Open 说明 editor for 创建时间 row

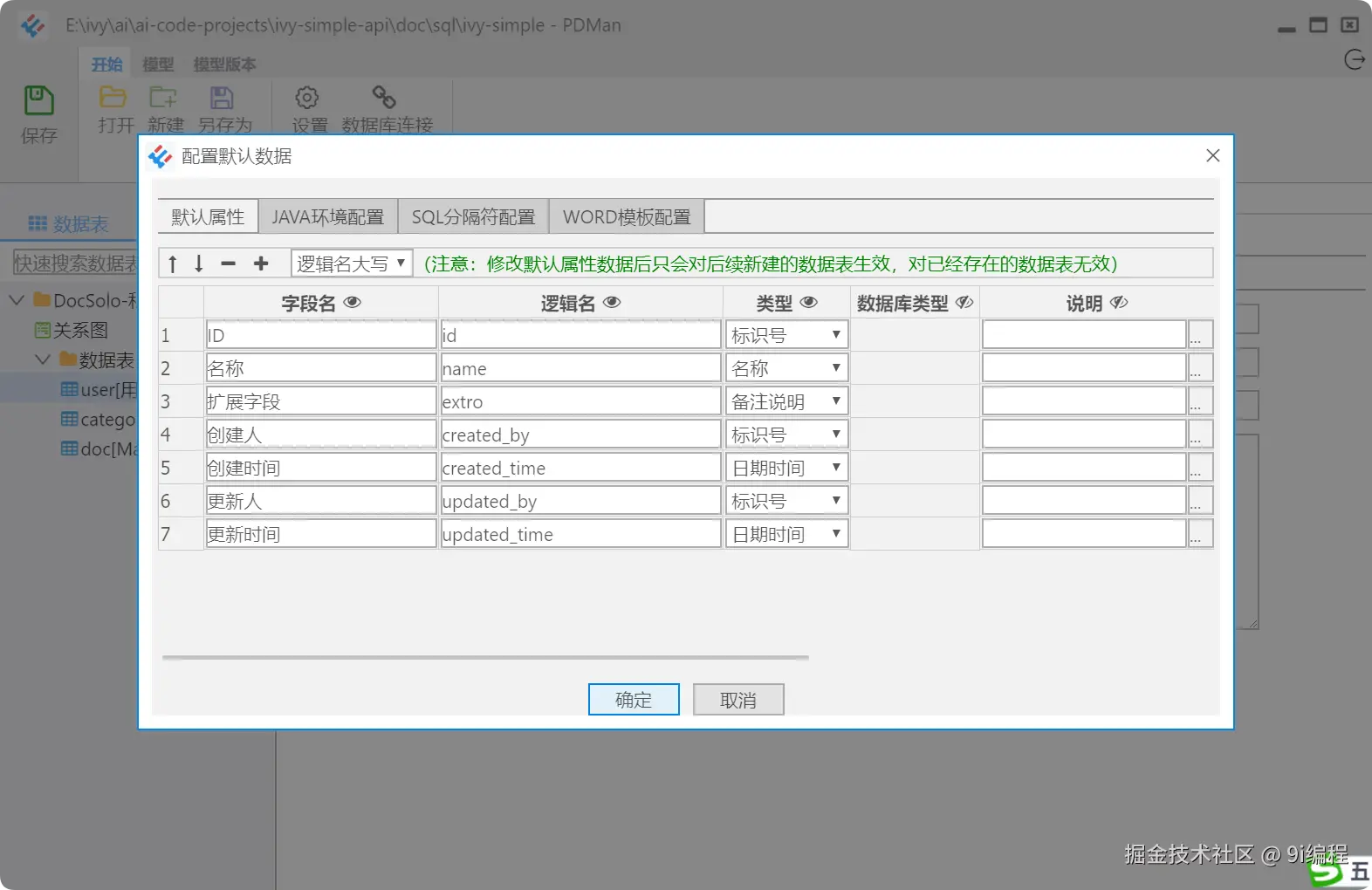[1200, 468]
